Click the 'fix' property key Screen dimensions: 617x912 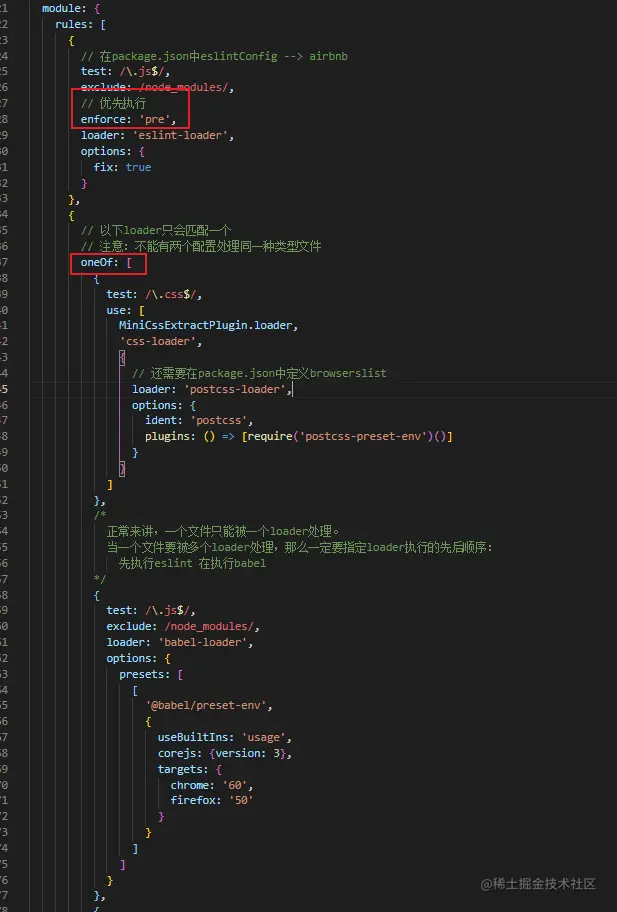click(x=105, y=168)
